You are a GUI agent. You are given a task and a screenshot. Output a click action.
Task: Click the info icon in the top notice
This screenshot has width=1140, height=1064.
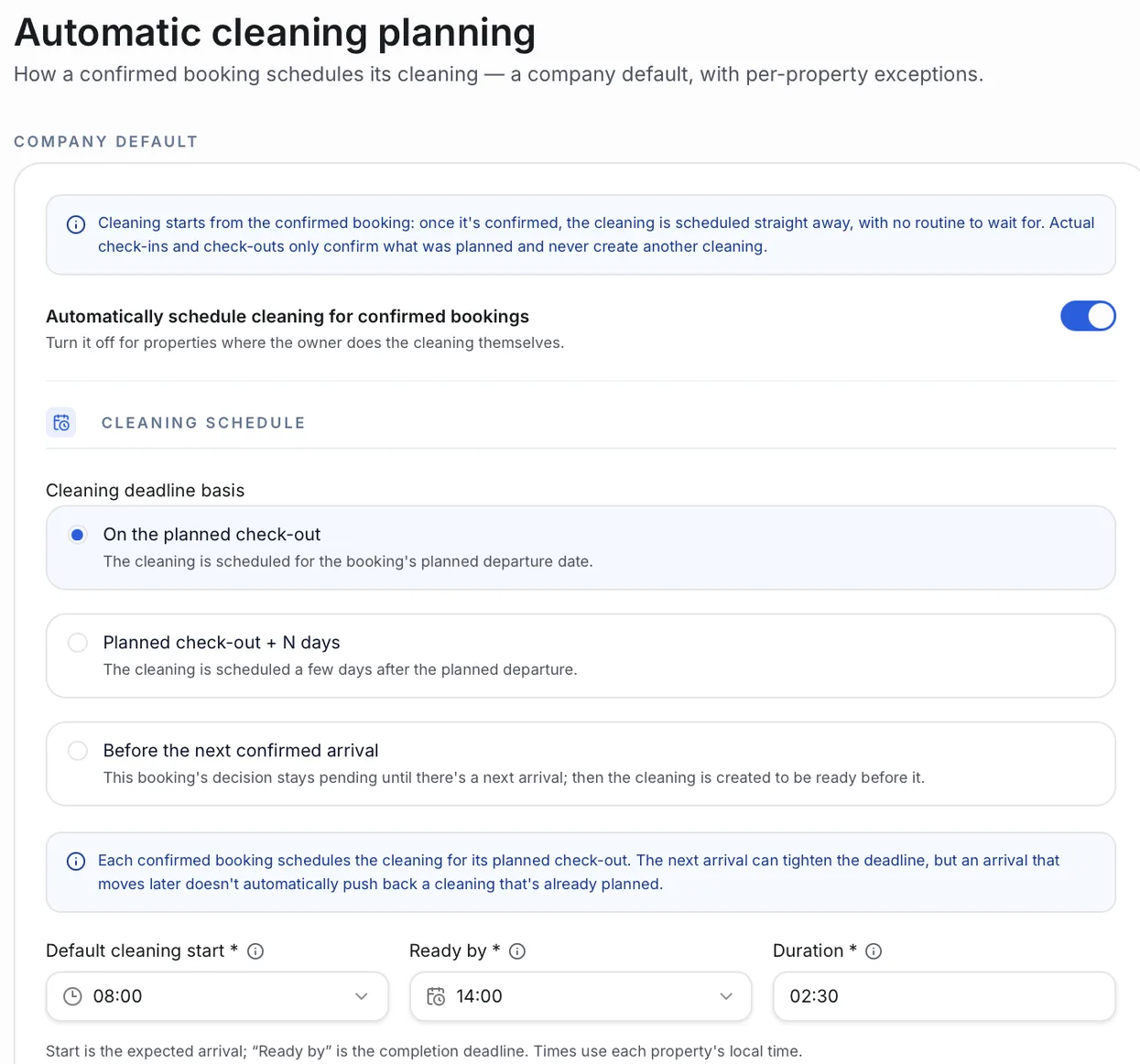pos(76,224)
